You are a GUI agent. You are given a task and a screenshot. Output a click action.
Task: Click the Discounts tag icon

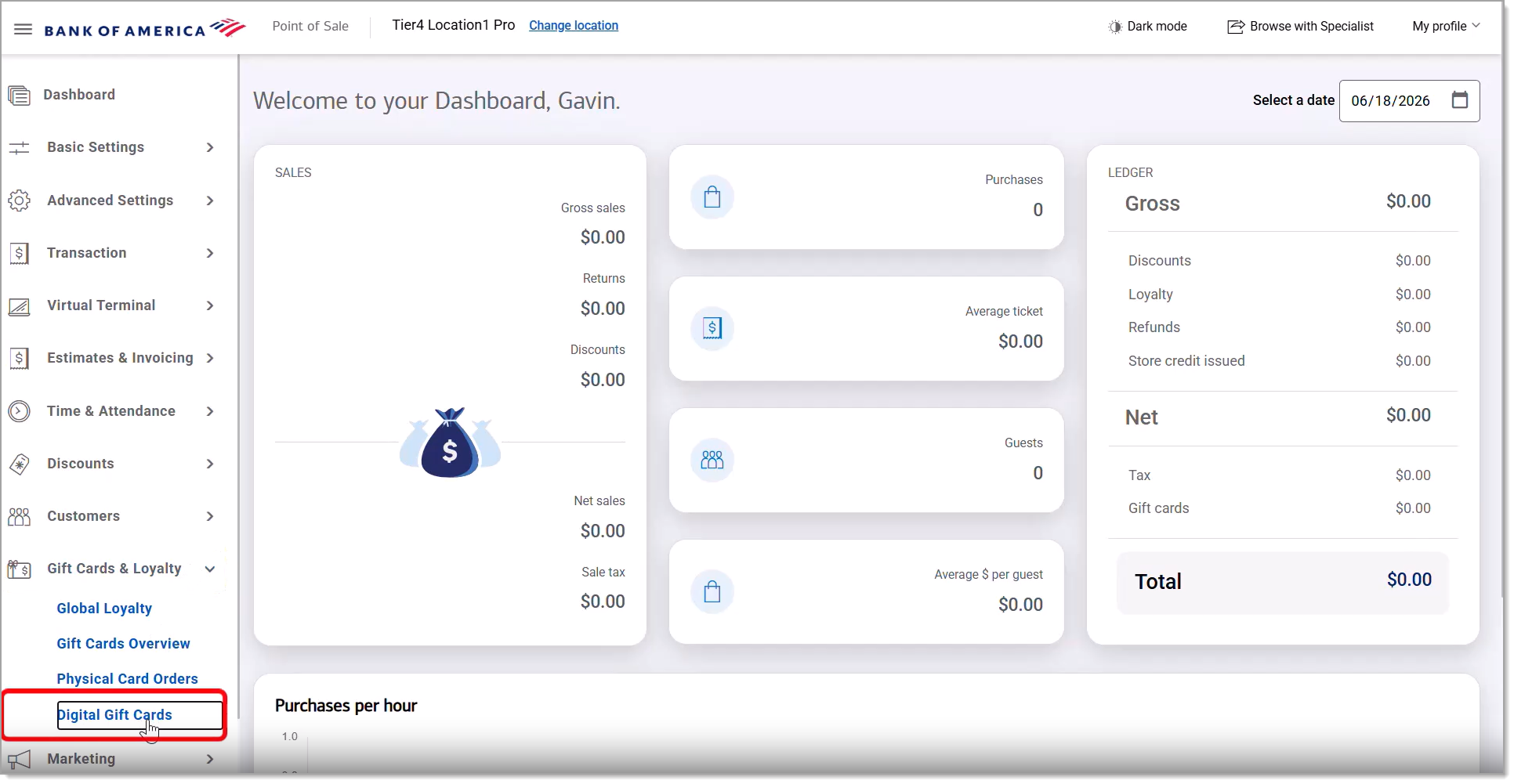(19, 464)
